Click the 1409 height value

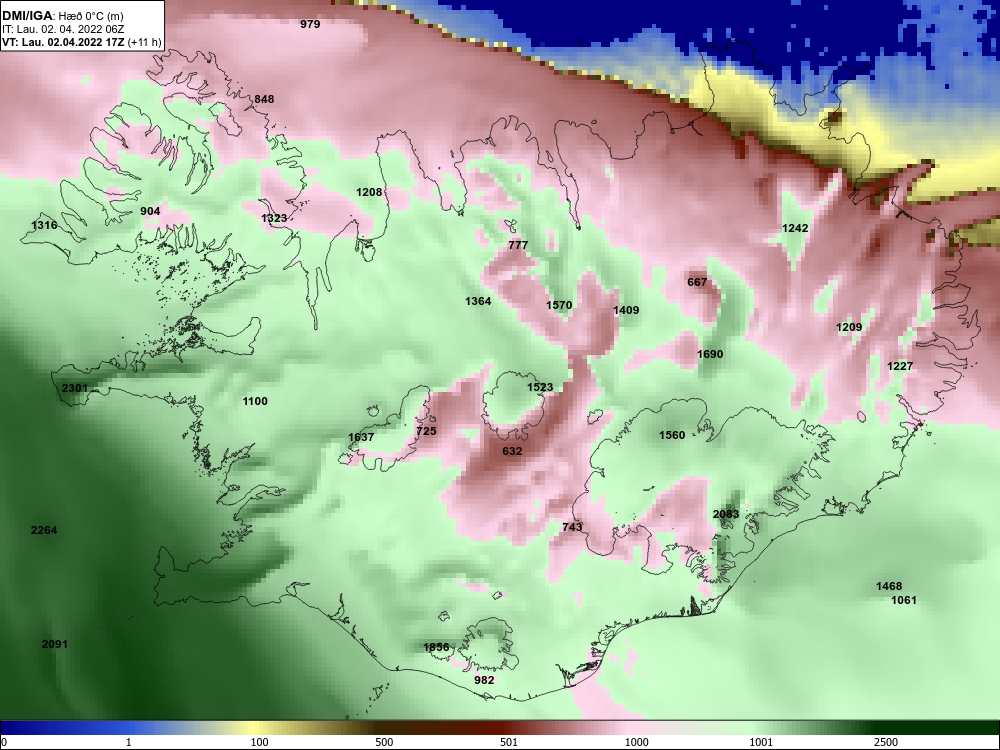(626, 310)
